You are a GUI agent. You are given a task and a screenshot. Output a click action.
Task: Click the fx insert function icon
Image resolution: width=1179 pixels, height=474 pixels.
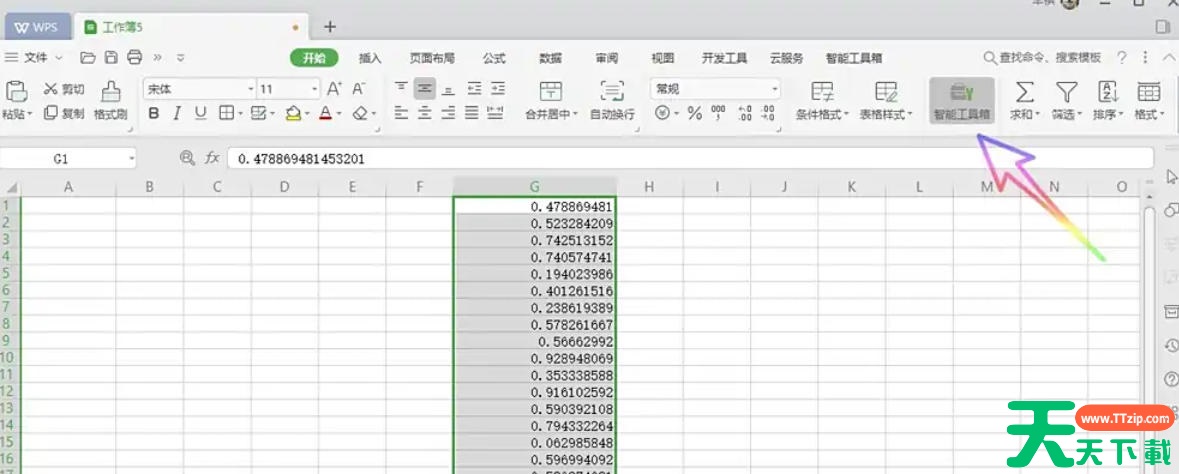pos(212,158)
